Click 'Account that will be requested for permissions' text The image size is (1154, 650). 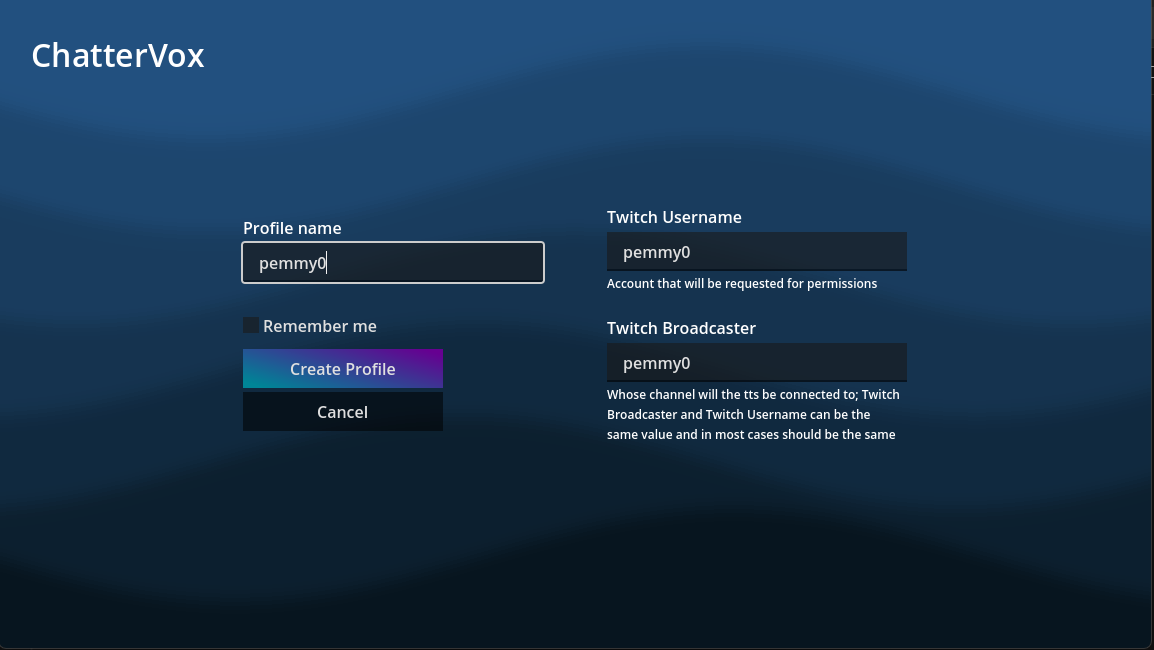point(742,283)
